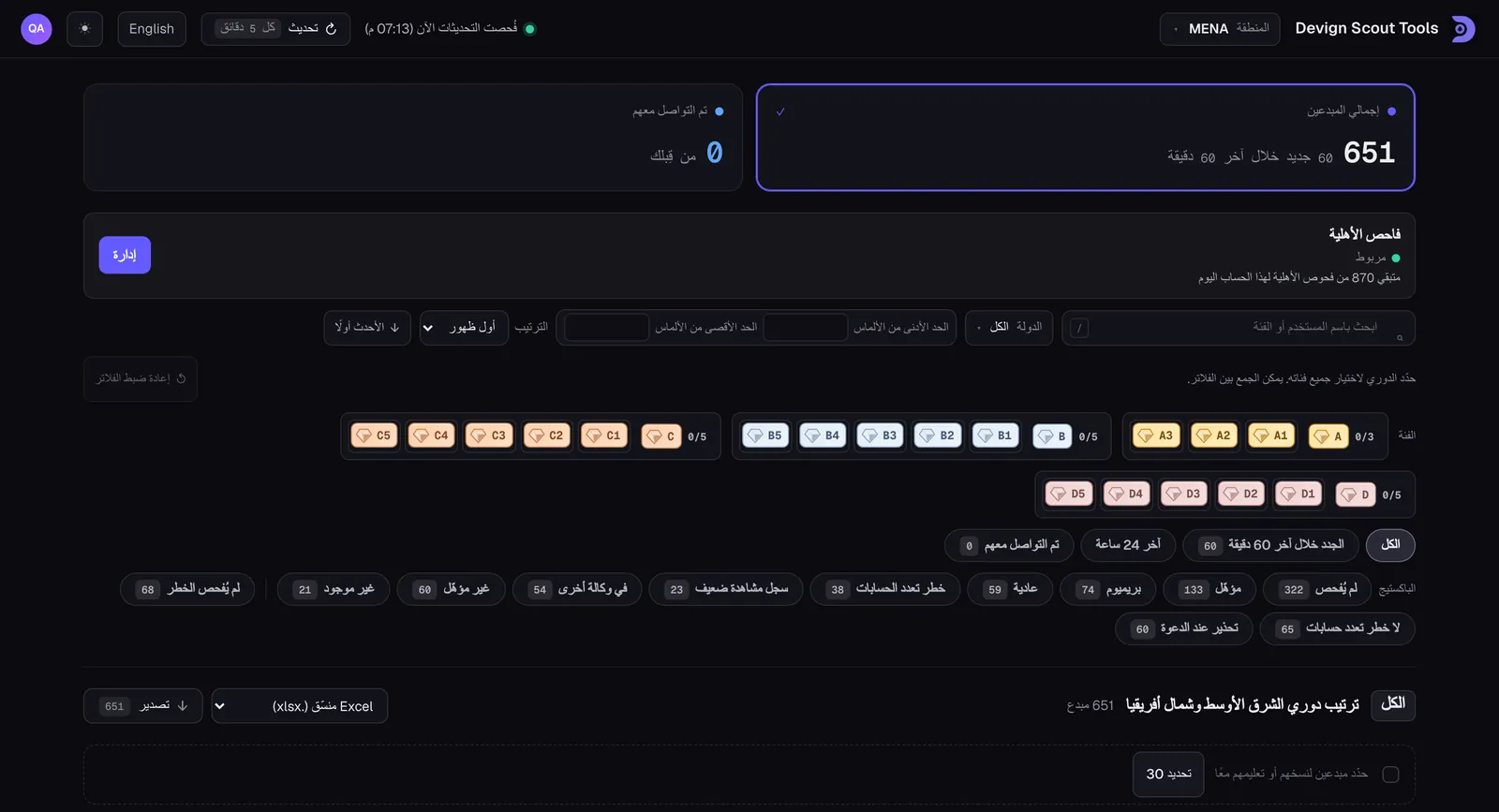Check the حدّد مبدعين لنسخهم checkbox
Image resolution: width=1499 pixels, height=812 pixels.
click(1390, 775)
